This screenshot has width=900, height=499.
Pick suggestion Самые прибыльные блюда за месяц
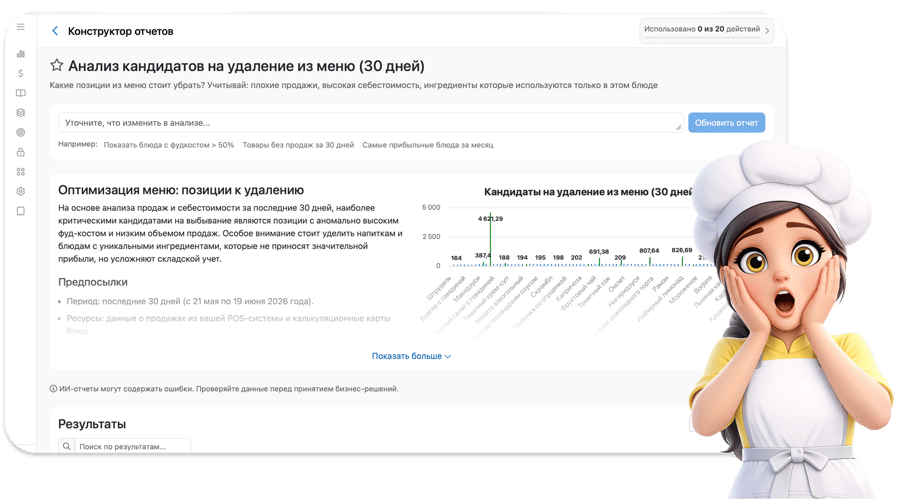pos(428,145)
